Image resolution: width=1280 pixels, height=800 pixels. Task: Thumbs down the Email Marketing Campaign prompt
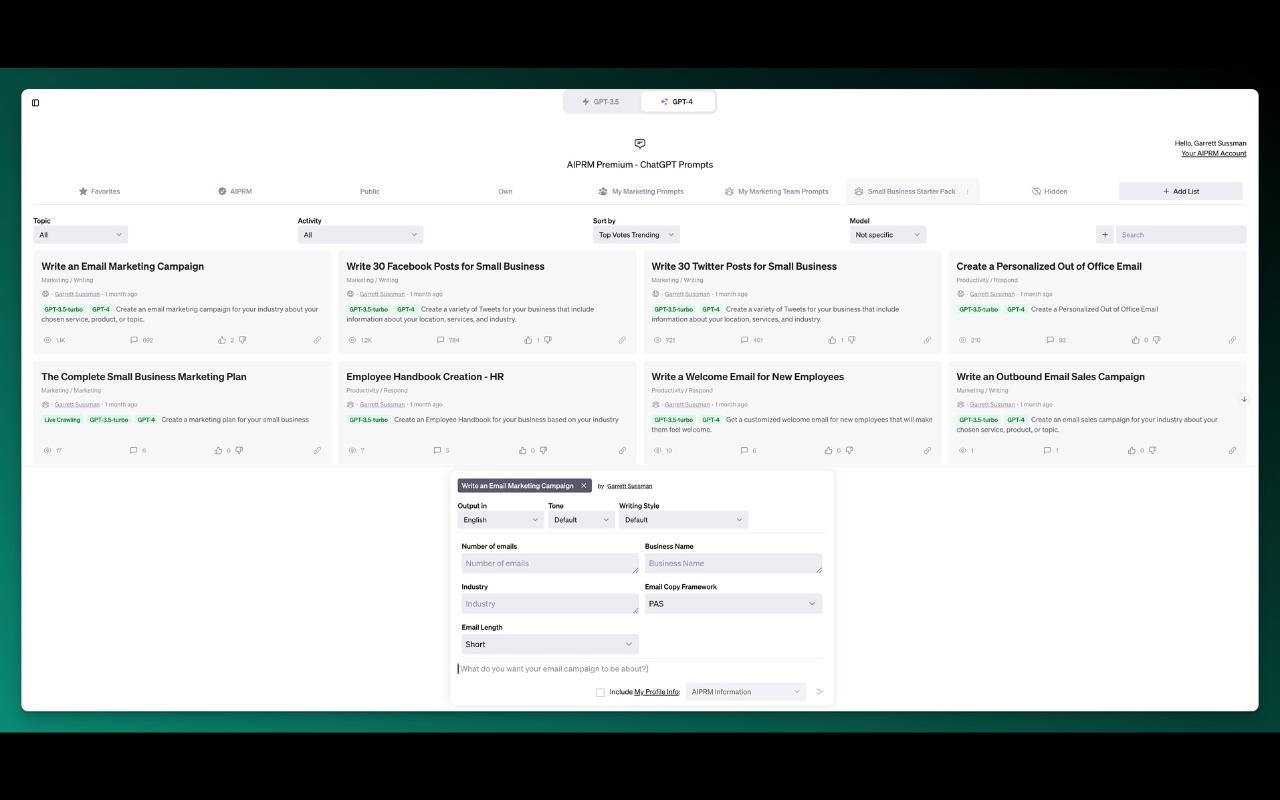click(242, 340)
